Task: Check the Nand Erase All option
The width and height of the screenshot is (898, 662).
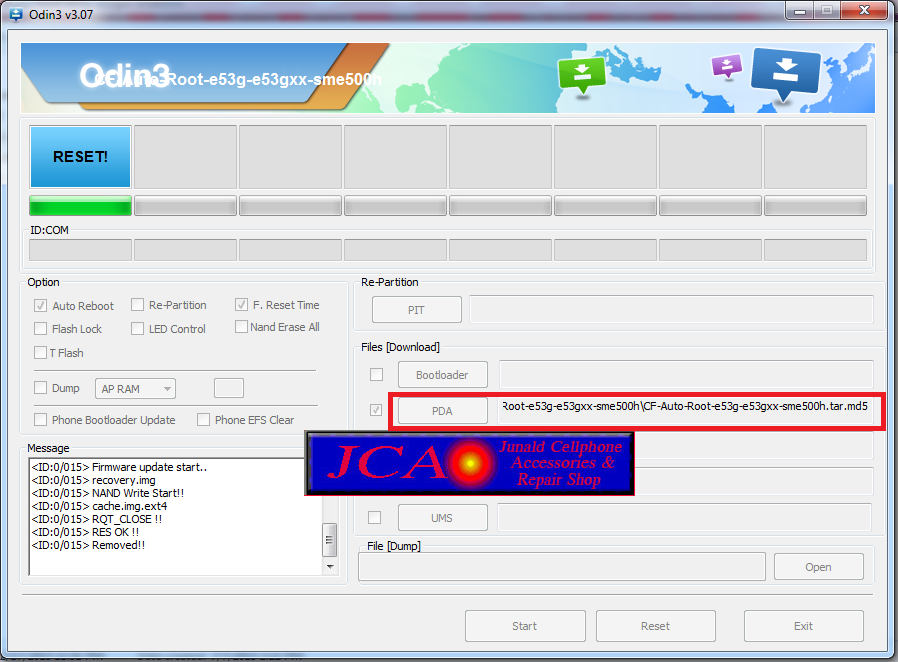Action: 241,326
